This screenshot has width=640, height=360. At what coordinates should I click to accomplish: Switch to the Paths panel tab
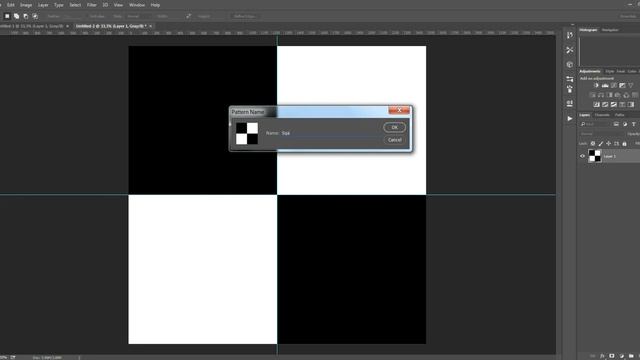pyautogui.click(x=619, y=115)
